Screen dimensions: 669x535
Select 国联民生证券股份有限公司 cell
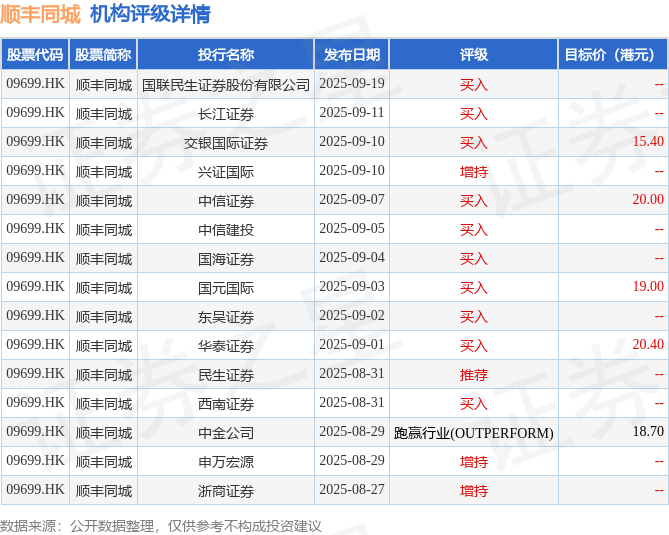pos(226,85)
